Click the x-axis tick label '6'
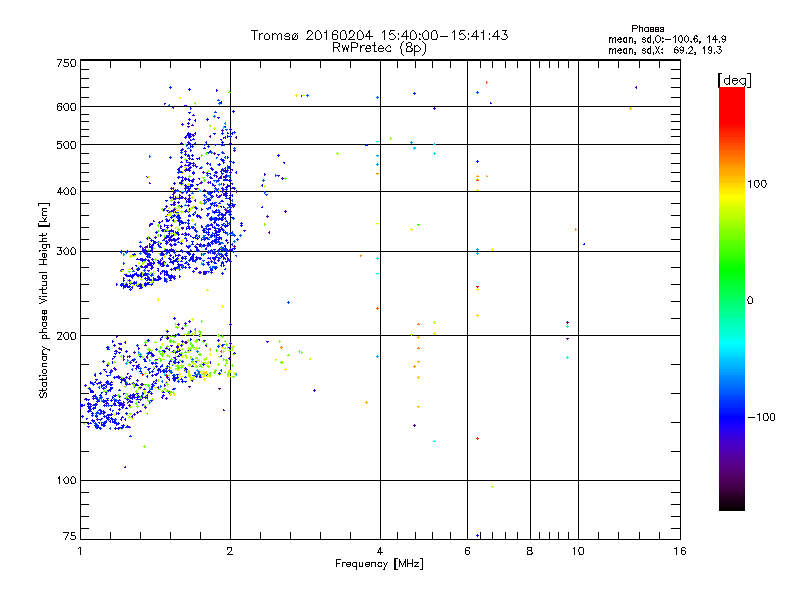 [x=467, y=551]
